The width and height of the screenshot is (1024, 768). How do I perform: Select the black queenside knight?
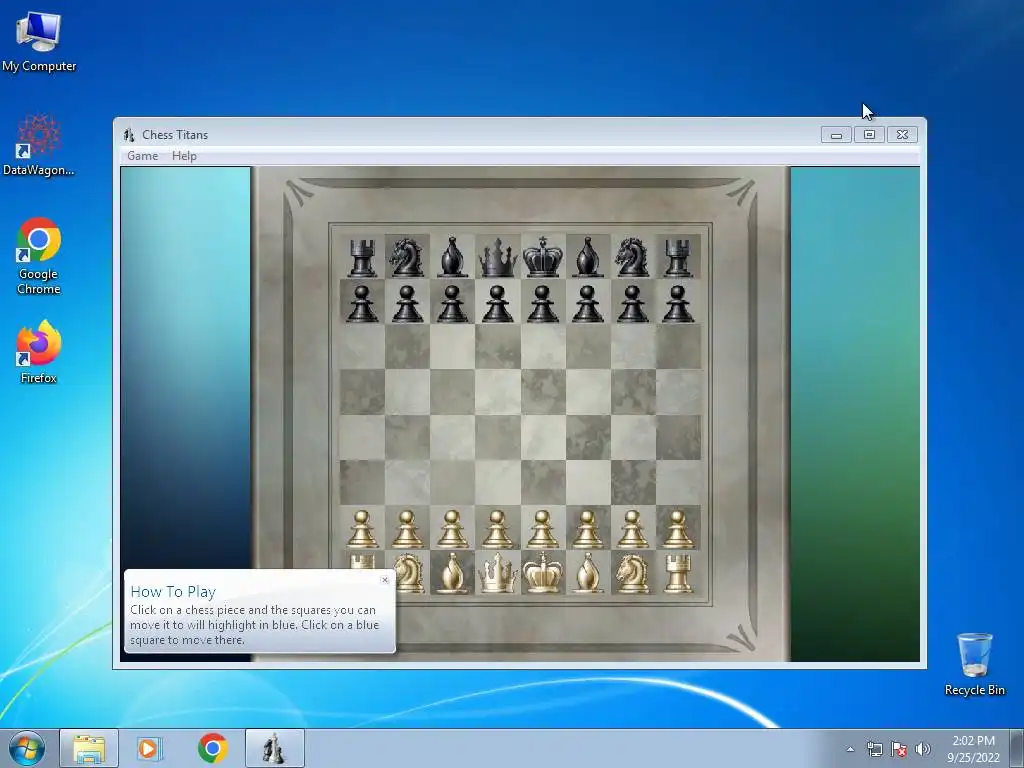coord(407,257)
